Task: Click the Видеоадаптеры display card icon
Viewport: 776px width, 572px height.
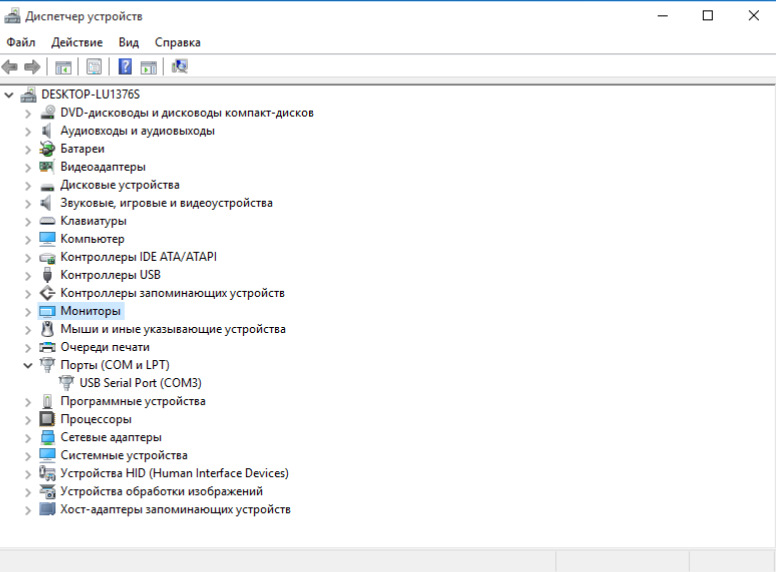Action: click(47, 167)
